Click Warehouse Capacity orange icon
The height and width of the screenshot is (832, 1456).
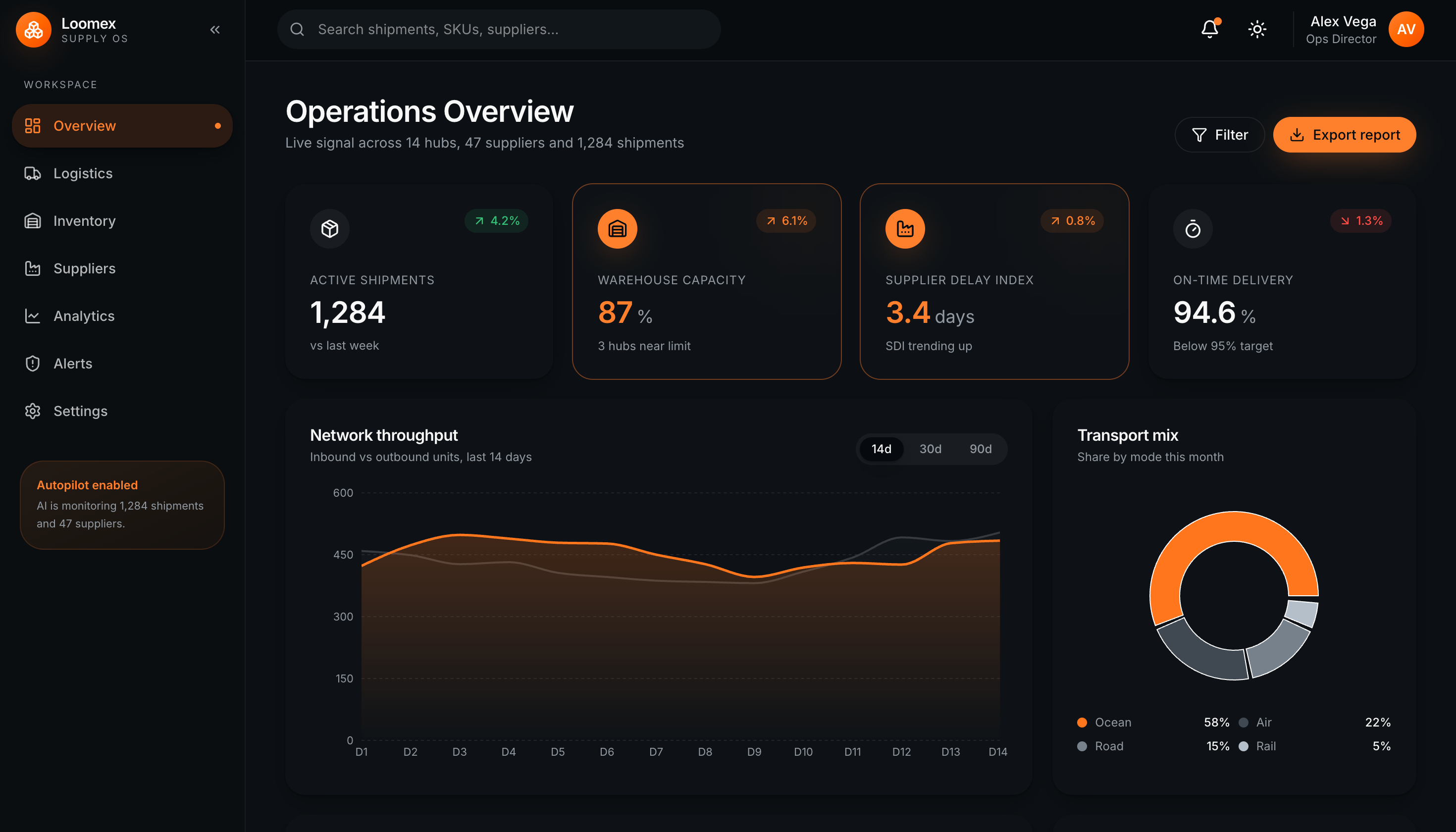click(x=617, y=229)
